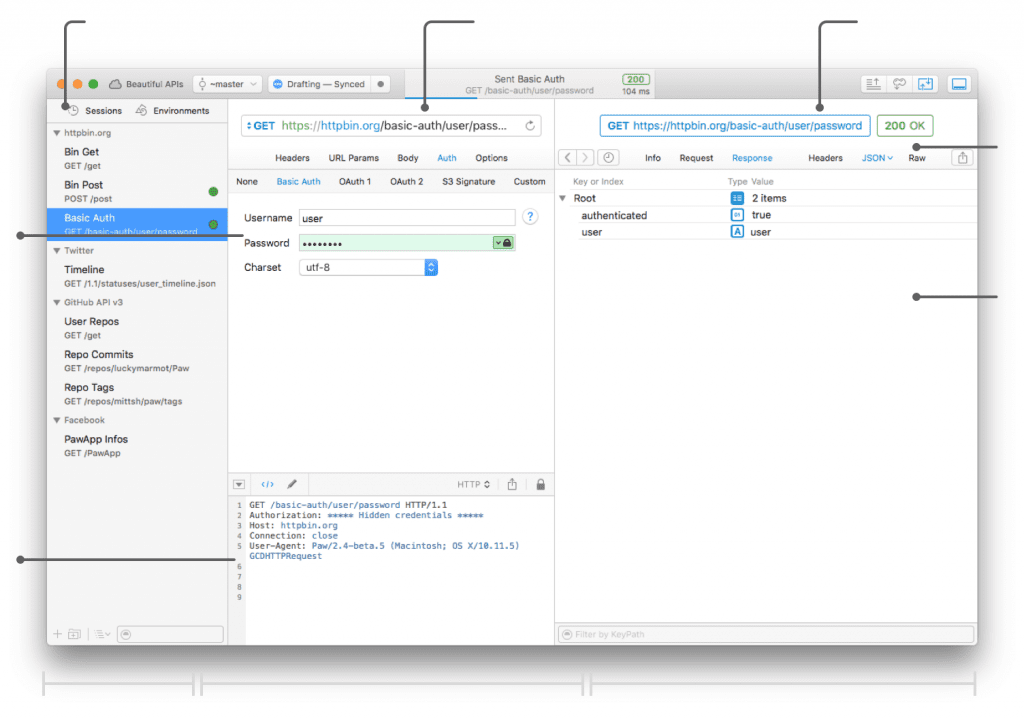Click the help question mark beside Username
Viewport: 1024px width, 719px height.
pyautogui.click(x=529, y=217)
